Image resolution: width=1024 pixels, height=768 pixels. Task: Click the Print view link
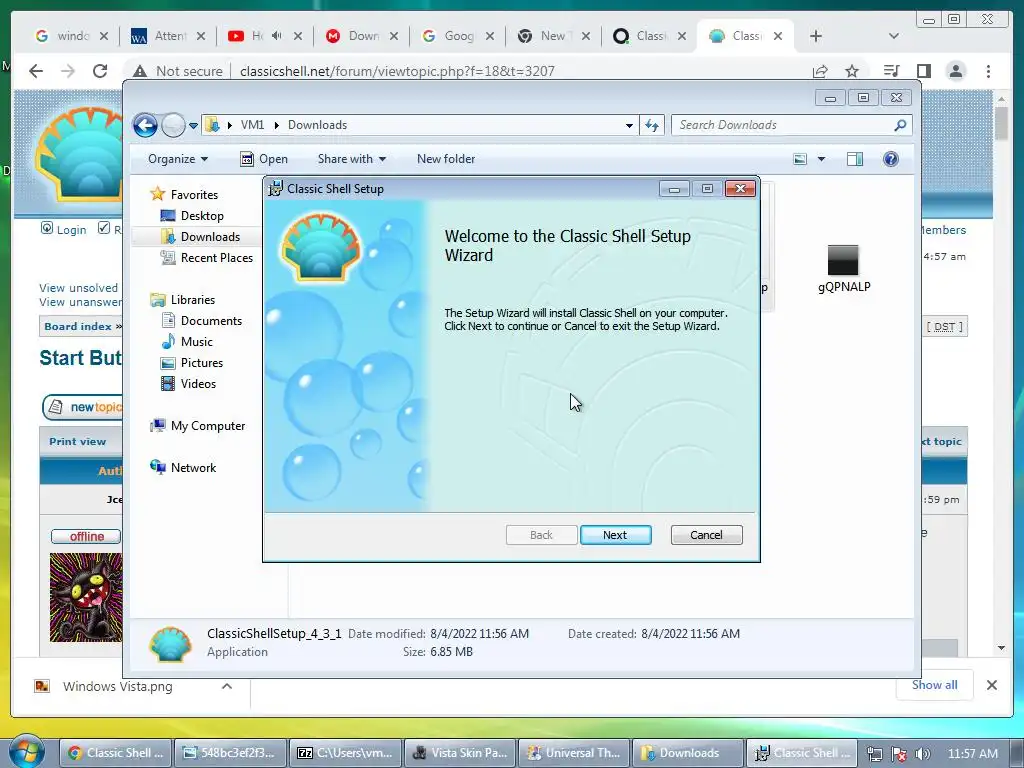(77, 441)
